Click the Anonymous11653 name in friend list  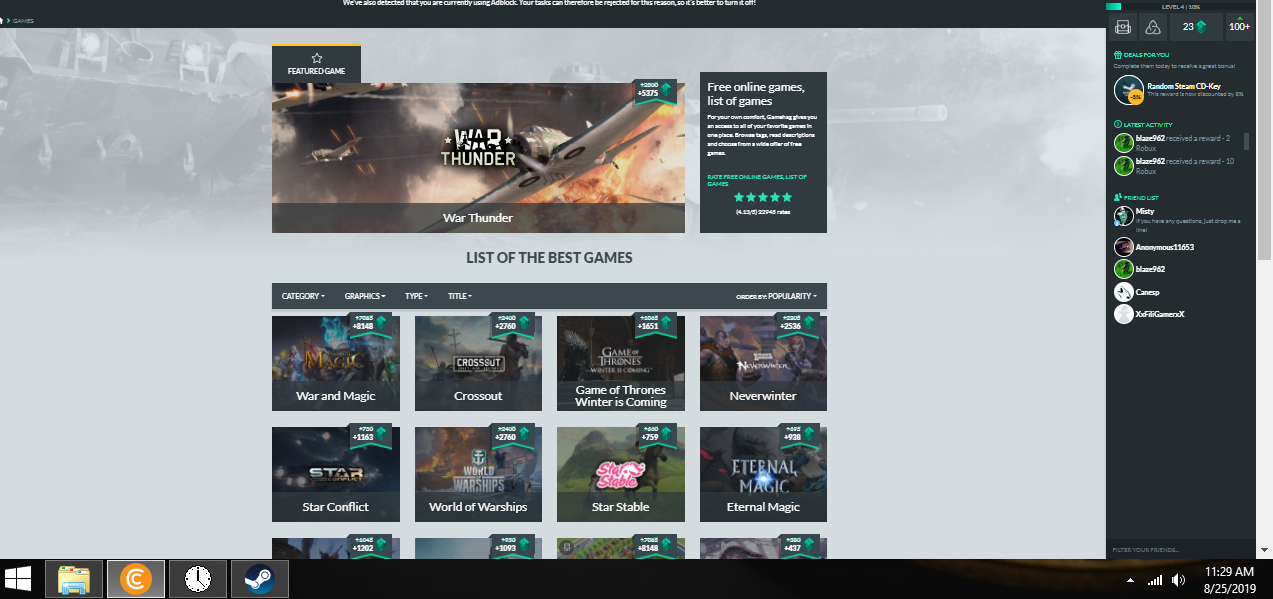tap(1165, 247)
